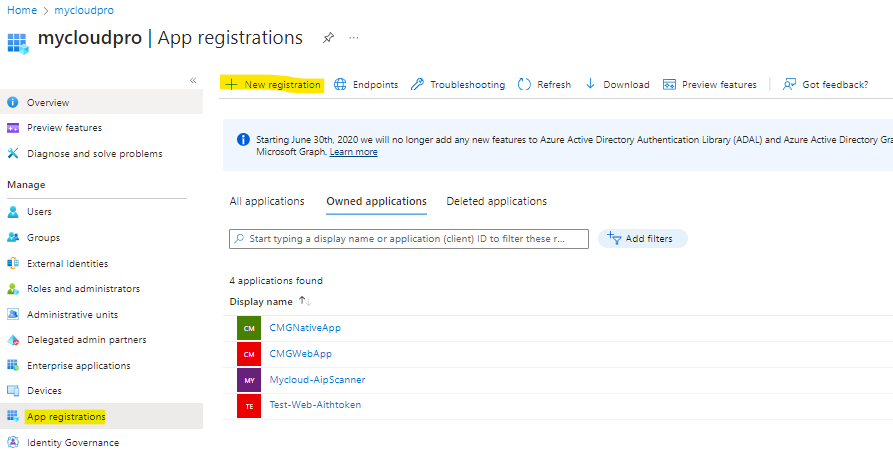Open the CMGWebApp application
This screenshot has height=453, width=893.
(x=301, y=354)
